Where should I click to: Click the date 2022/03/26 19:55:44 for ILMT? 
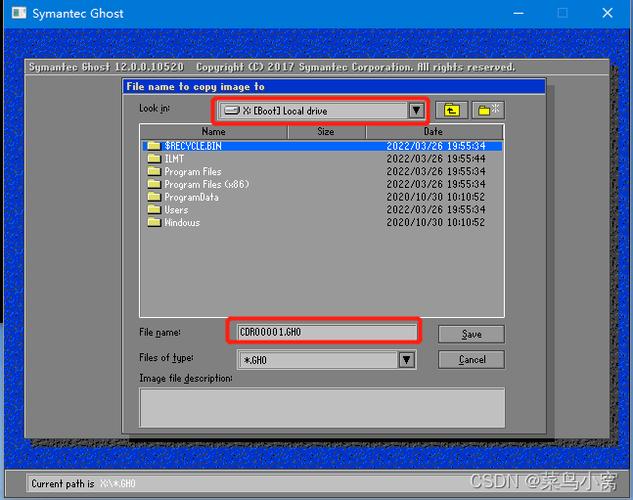tap(436, 159)
